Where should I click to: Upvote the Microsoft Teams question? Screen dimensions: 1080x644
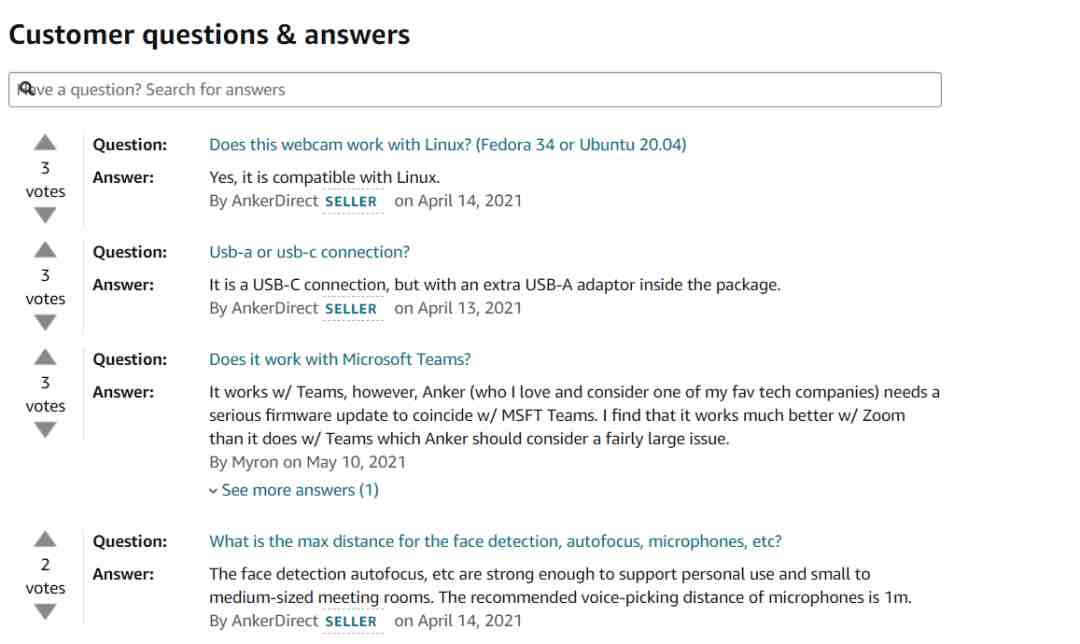click(45, 357)
